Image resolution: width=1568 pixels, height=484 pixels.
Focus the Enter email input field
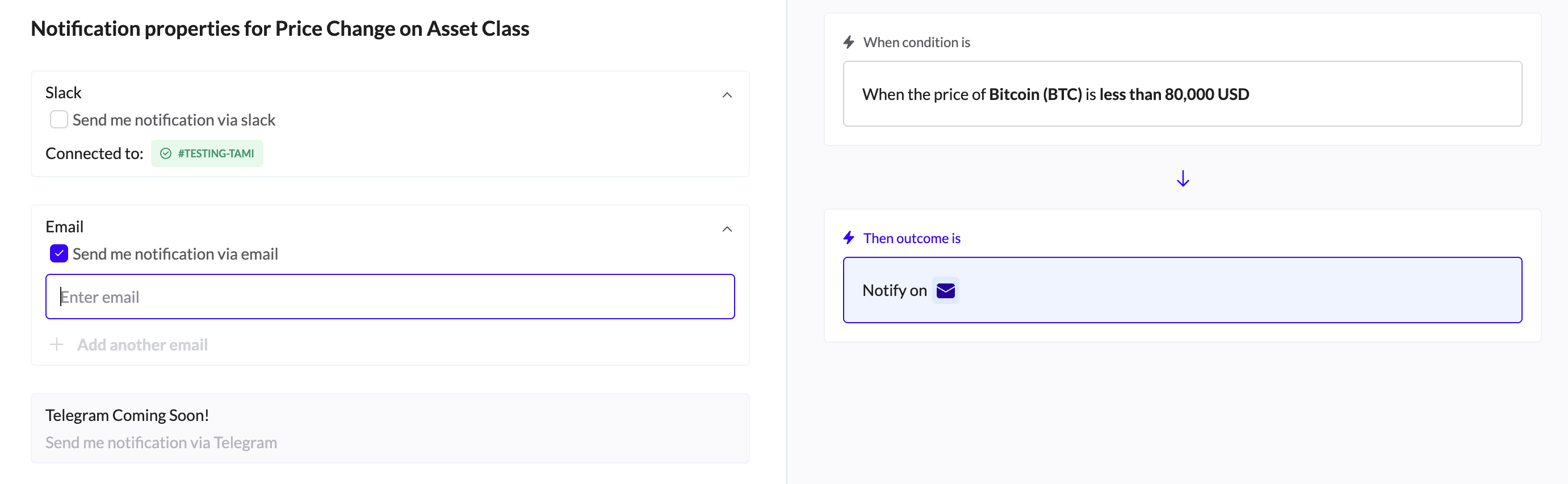[389, 297]
